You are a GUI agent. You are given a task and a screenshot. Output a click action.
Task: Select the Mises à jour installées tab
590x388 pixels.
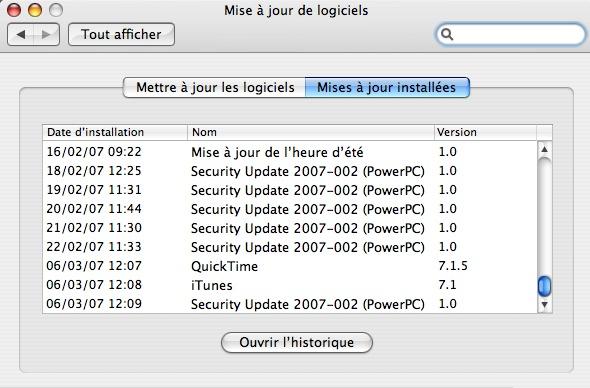click(387, 87)
